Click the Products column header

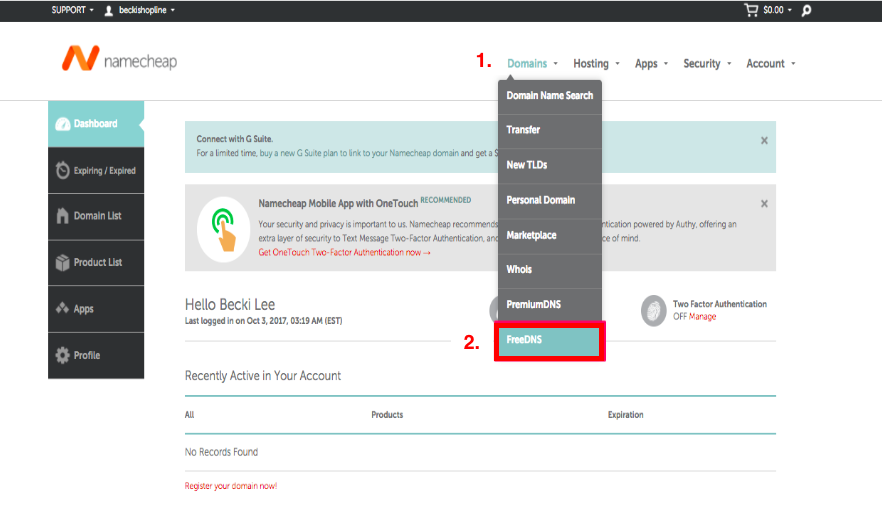387,415
